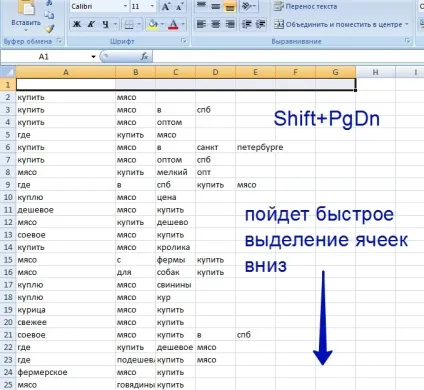424x390 pixels.
Task: Align cell content to the bottom
Action: pos(230,6)
